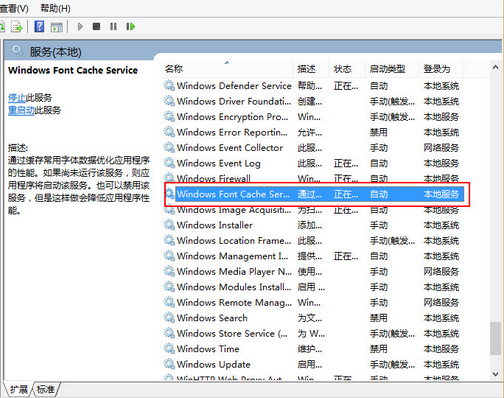Screen dimensions: 504x398
Task: Click gear icon of Windows Event Log
Action: tap(169, 163)
